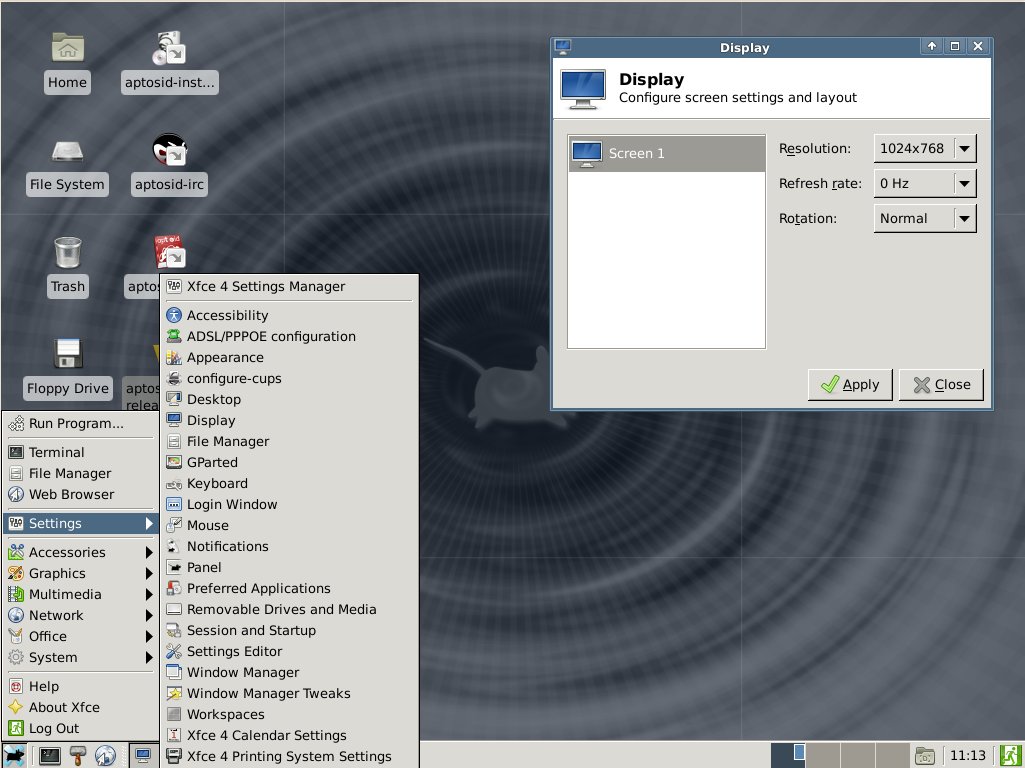Choose About Xfce from the menu
The width and height of the screenshot is (1025, 768).
(80, 707)
